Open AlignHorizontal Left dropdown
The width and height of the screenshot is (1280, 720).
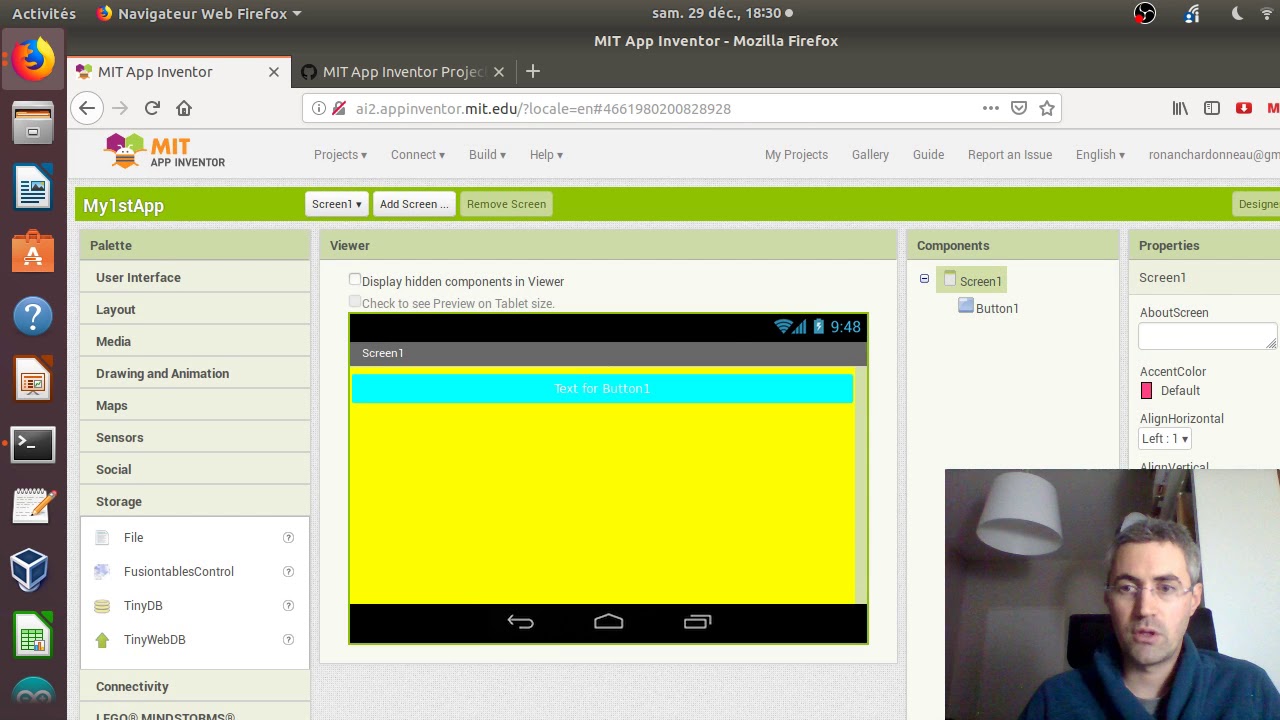coord(1165,439)
